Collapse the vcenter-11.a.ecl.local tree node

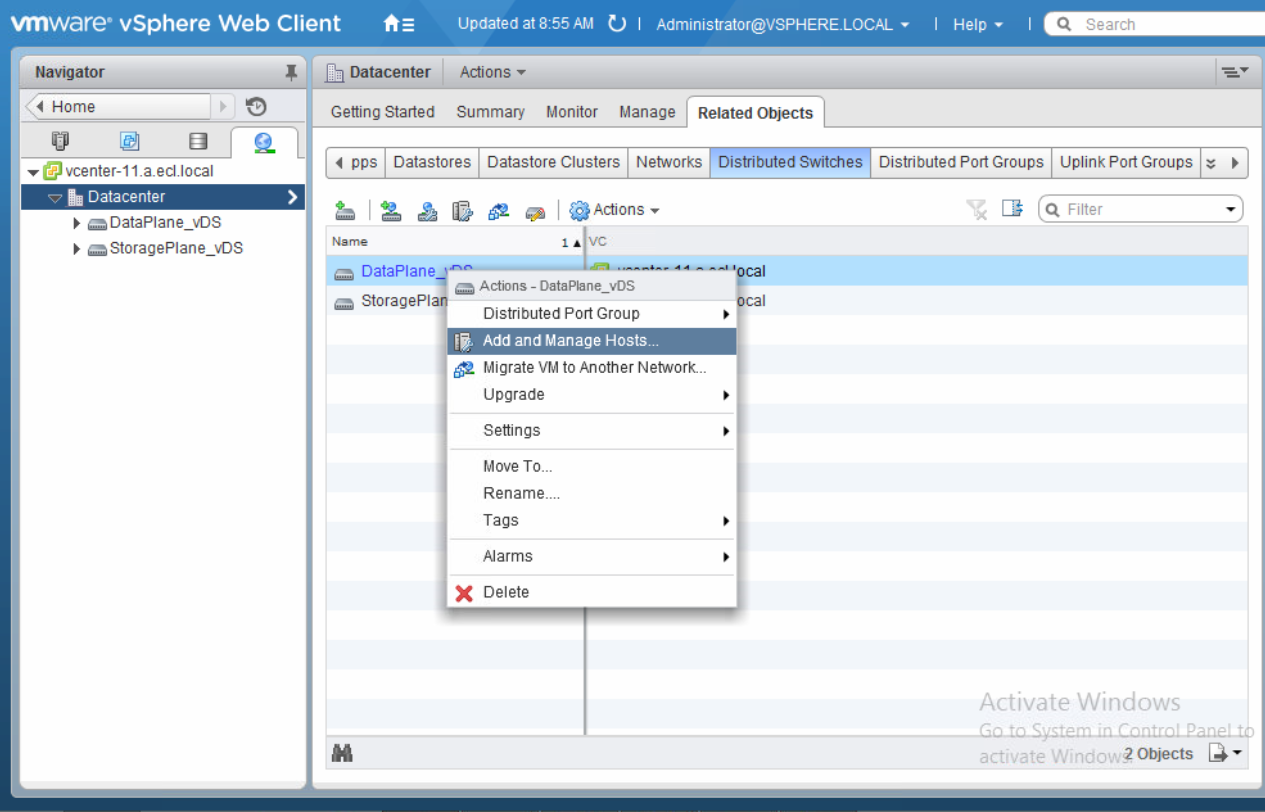(34, 172)
